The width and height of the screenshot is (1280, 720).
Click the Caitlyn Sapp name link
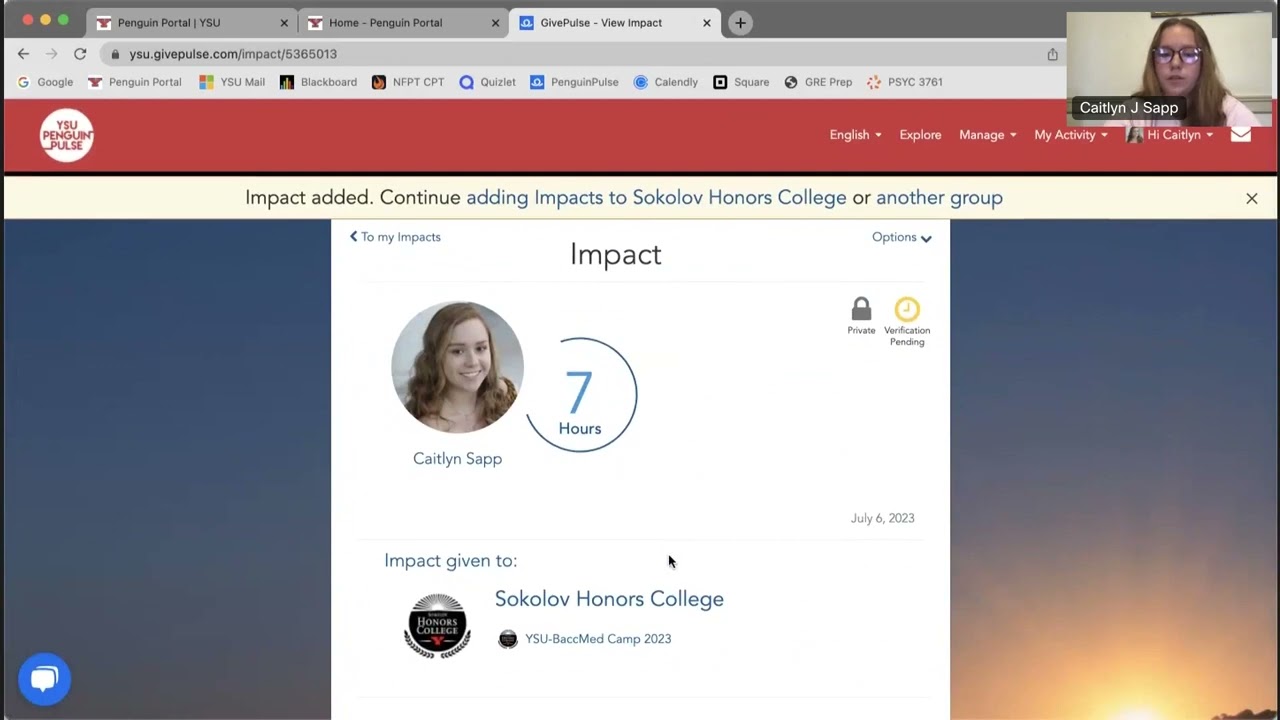[x=457, y=459]
